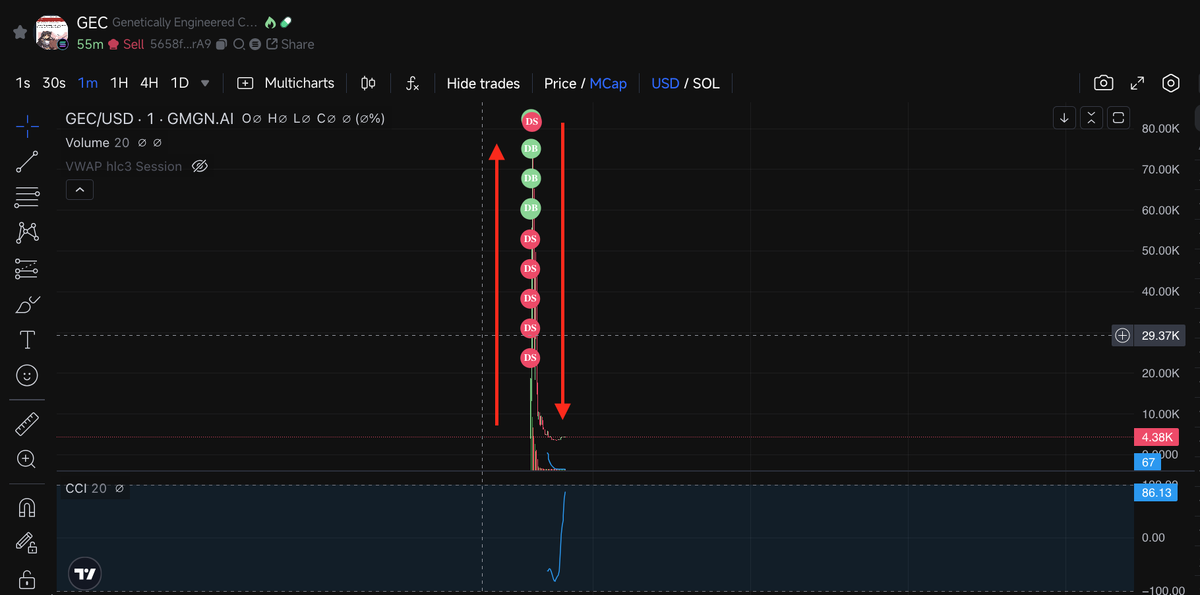Screen dimensions: 1200x595
Task: Click the 55m token age label
Action: [90, 44]
